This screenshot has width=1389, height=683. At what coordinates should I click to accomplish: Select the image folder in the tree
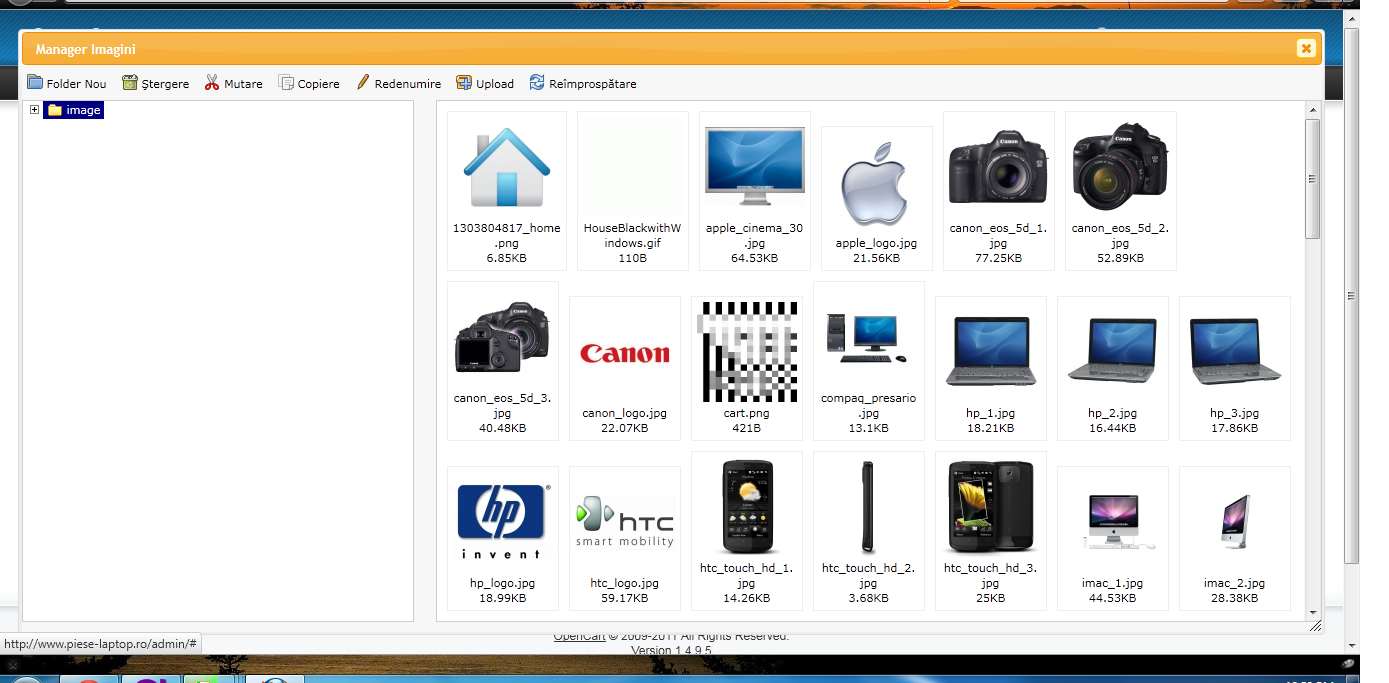point(74,110)
